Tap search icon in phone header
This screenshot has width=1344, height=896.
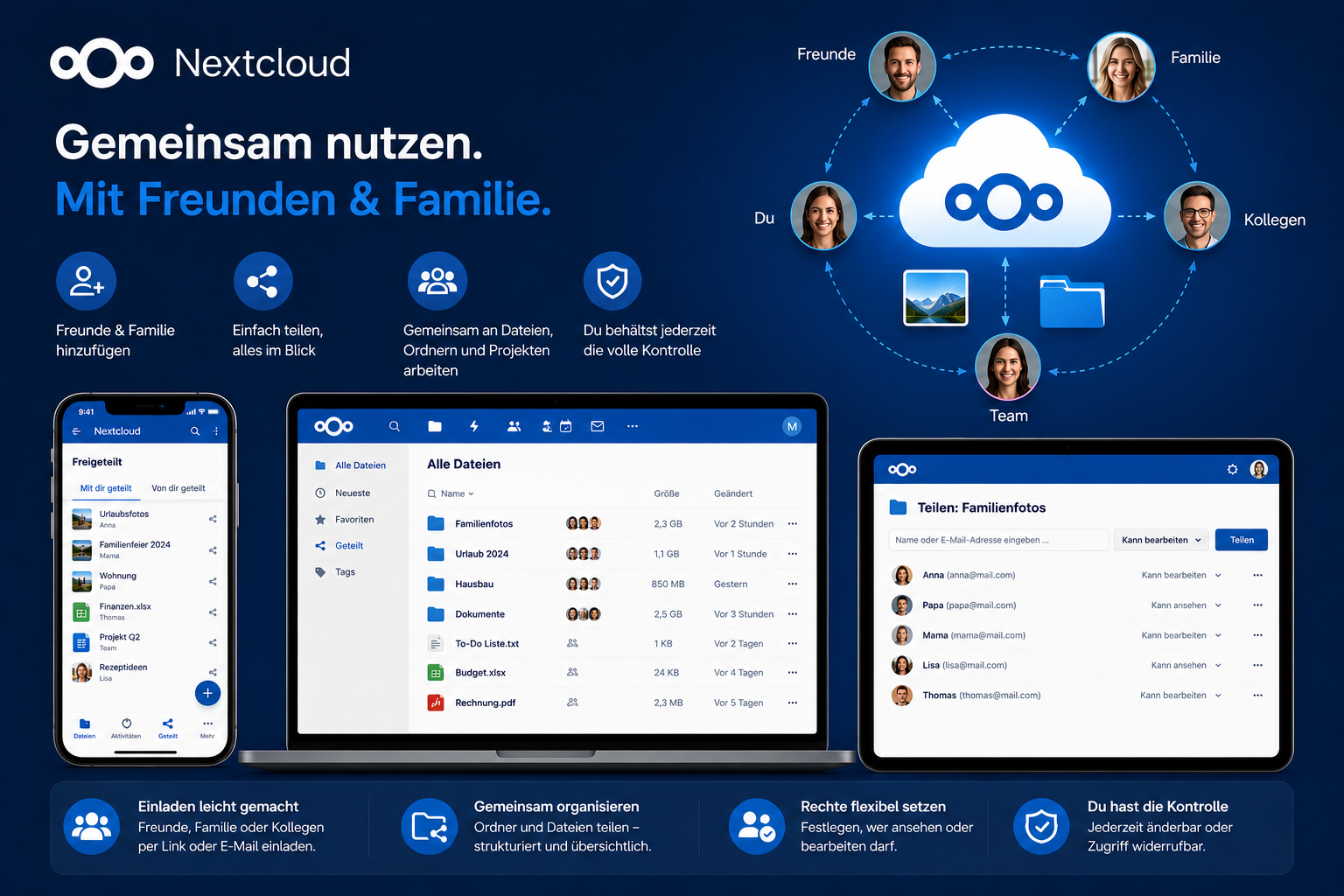click(x=195, y=431)
